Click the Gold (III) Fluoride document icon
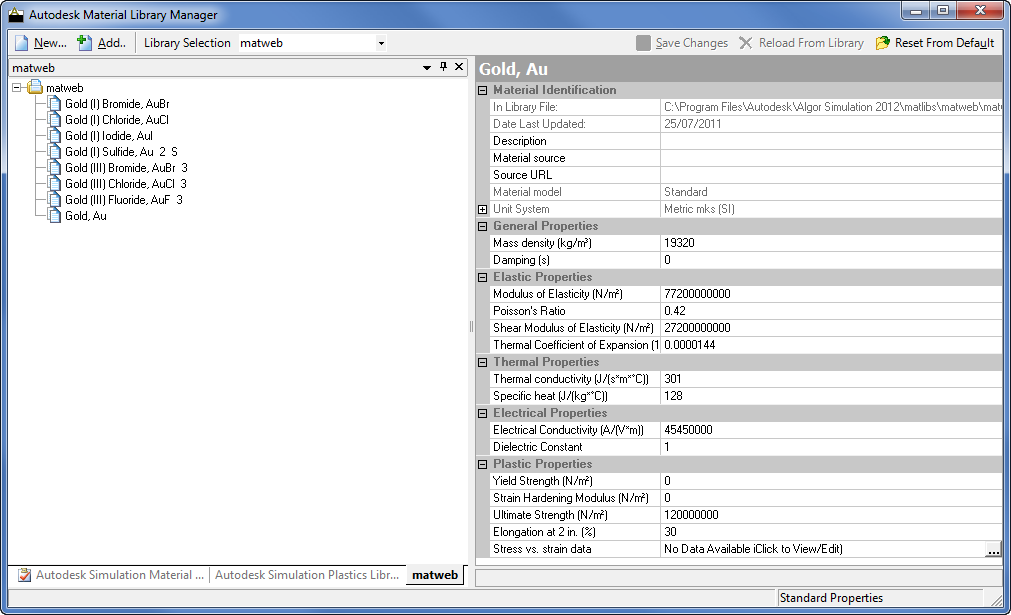 [x=55, y=200]
